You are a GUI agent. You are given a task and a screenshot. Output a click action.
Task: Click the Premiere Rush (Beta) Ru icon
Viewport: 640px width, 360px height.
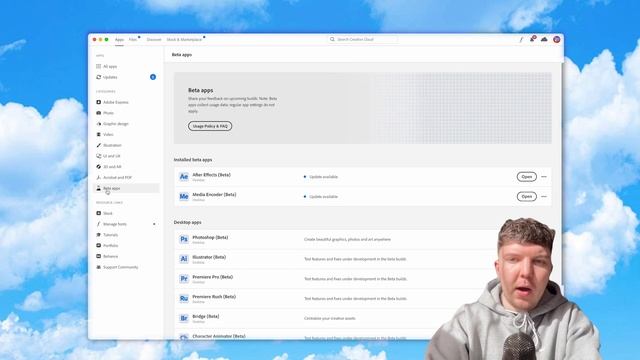(x=184, y=298)
